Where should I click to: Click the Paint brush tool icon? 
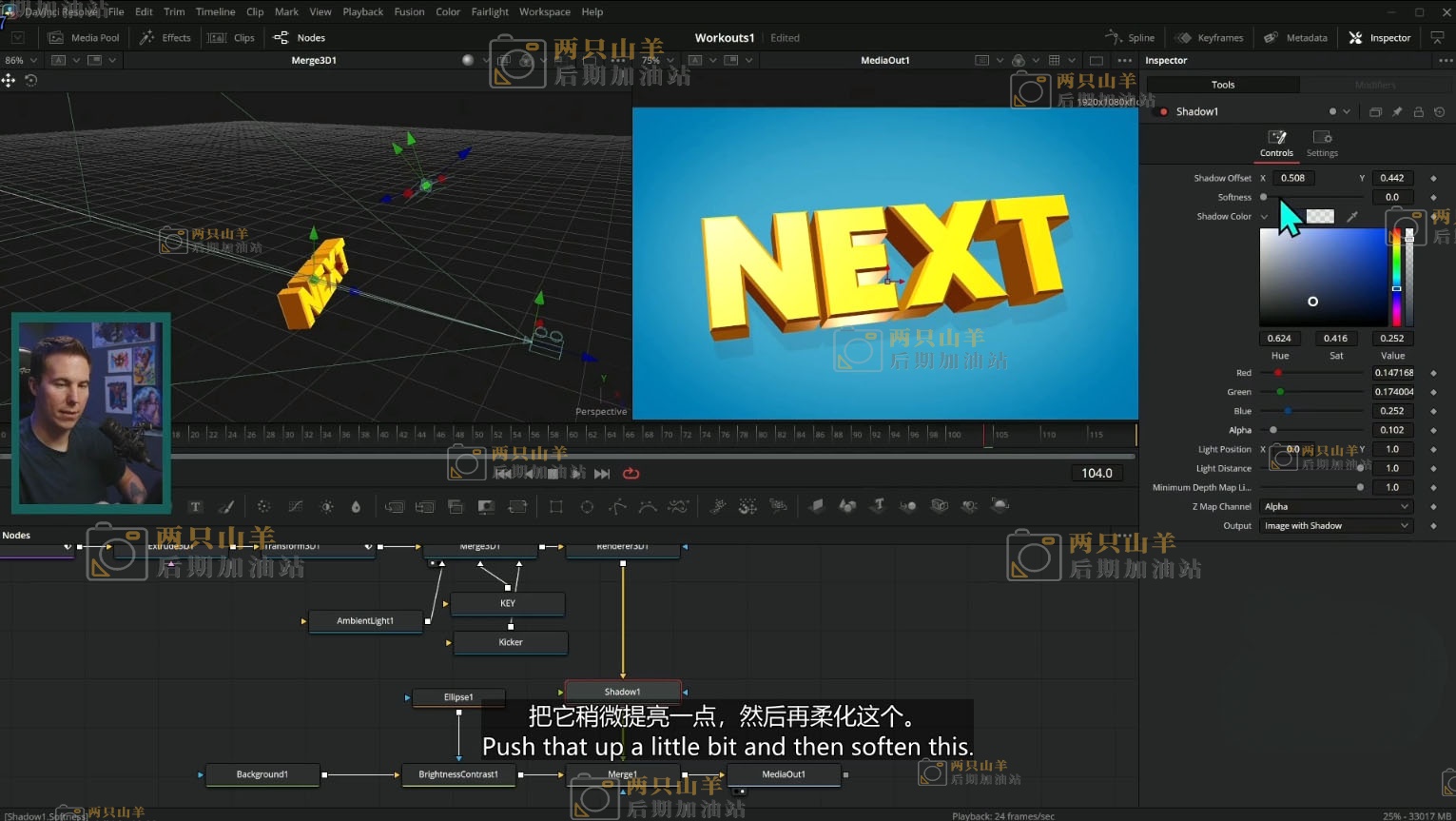(226, 507)
